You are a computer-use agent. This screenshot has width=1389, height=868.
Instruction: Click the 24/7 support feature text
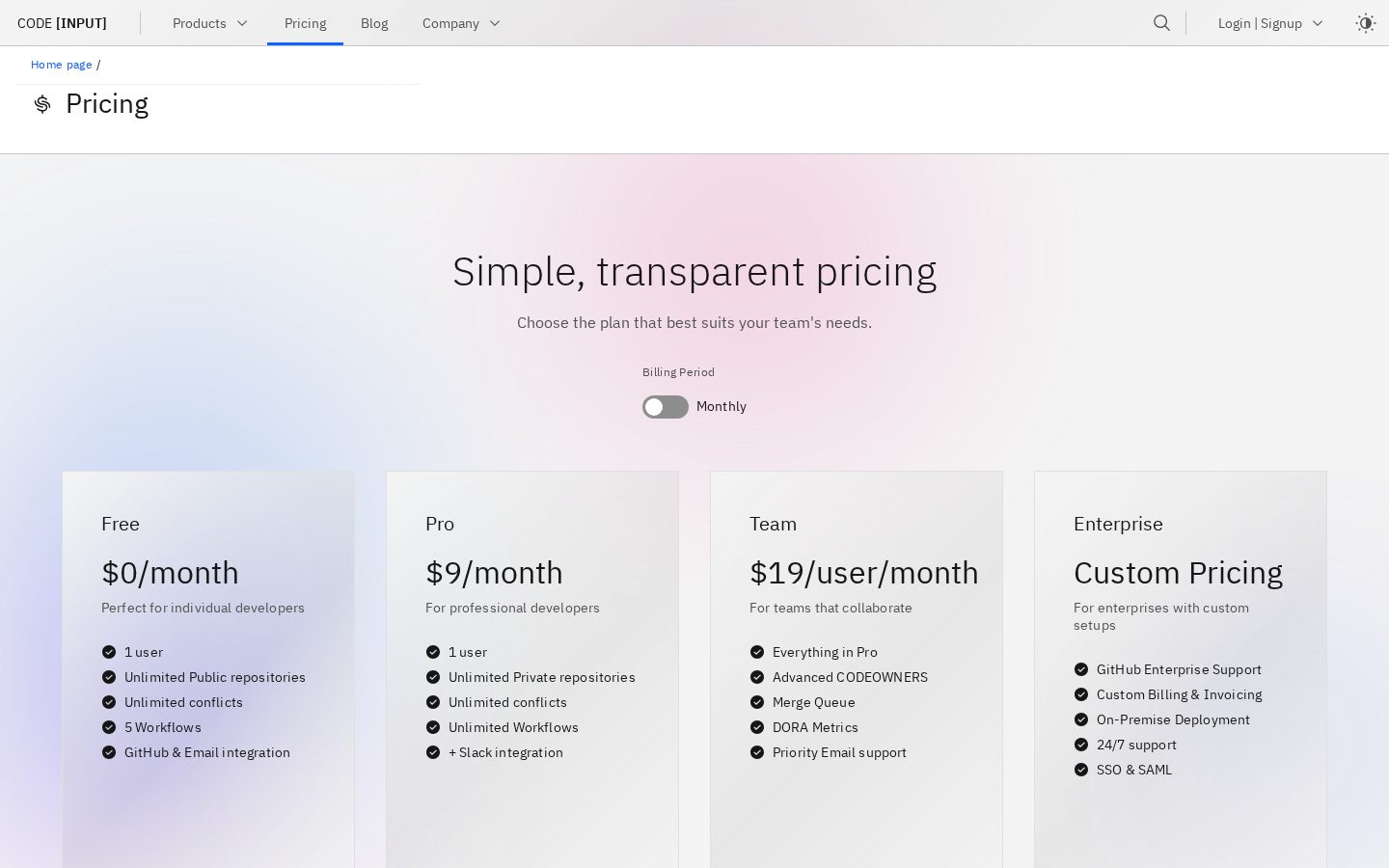pyautogui.click(x=1136, y=745)
